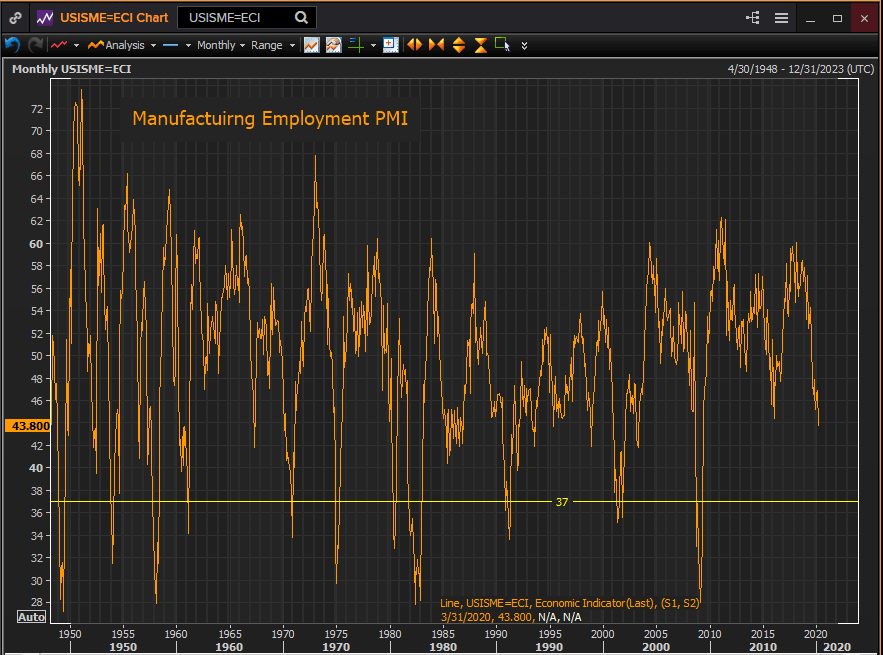Select the zoom rectangle tool
The width and height of the screenshot is (883, 655).
(x=502, y=45)
